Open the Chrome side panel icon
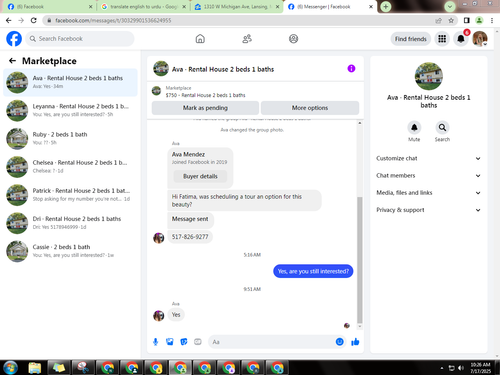 pyautogui.click(x=467, y=20)
